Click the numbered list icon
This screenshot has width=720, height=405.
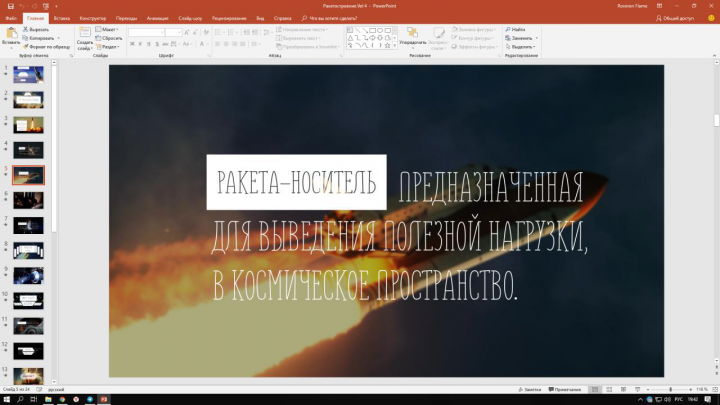point(231,33)
